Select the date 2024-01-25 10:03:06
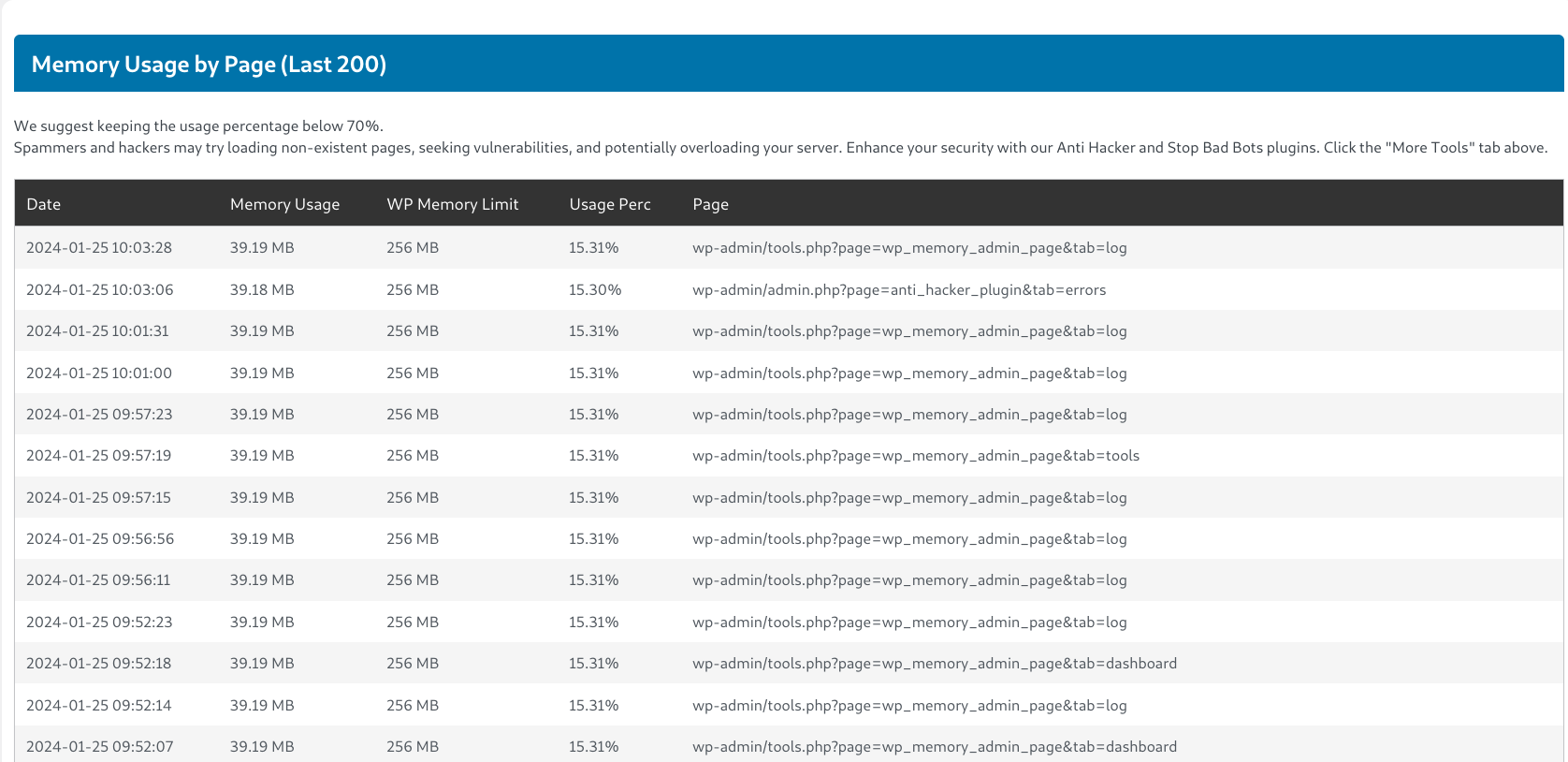 [x=99, y=290]
